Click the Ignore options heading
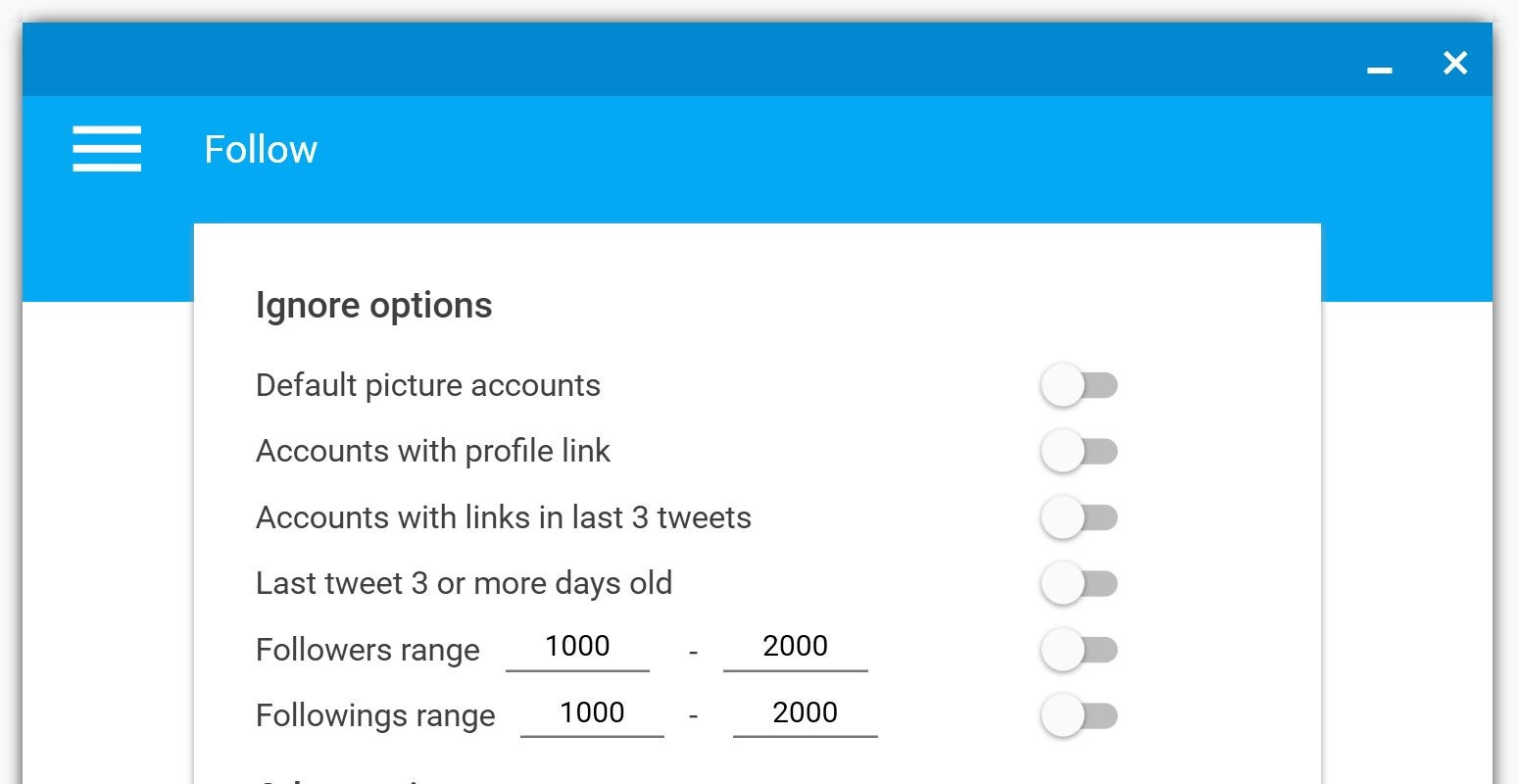This screenshot has height=784, width=1519. coord(373,306)
